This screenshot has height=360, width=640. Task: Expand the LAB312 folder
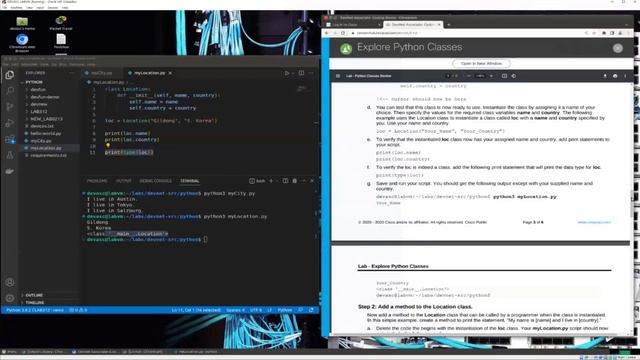pos(39,111)
